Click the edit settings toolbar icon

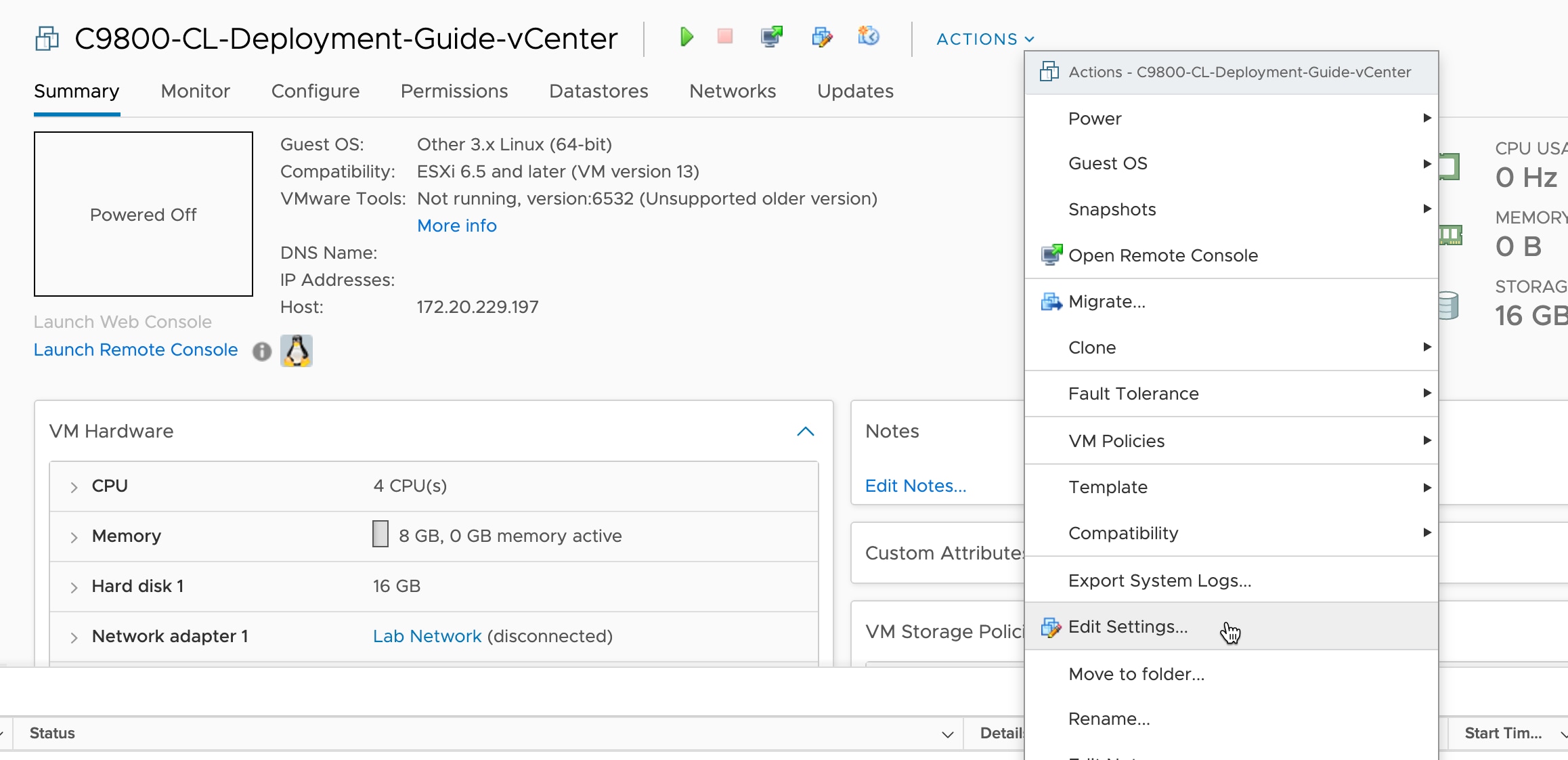click(x=822, y=37)
